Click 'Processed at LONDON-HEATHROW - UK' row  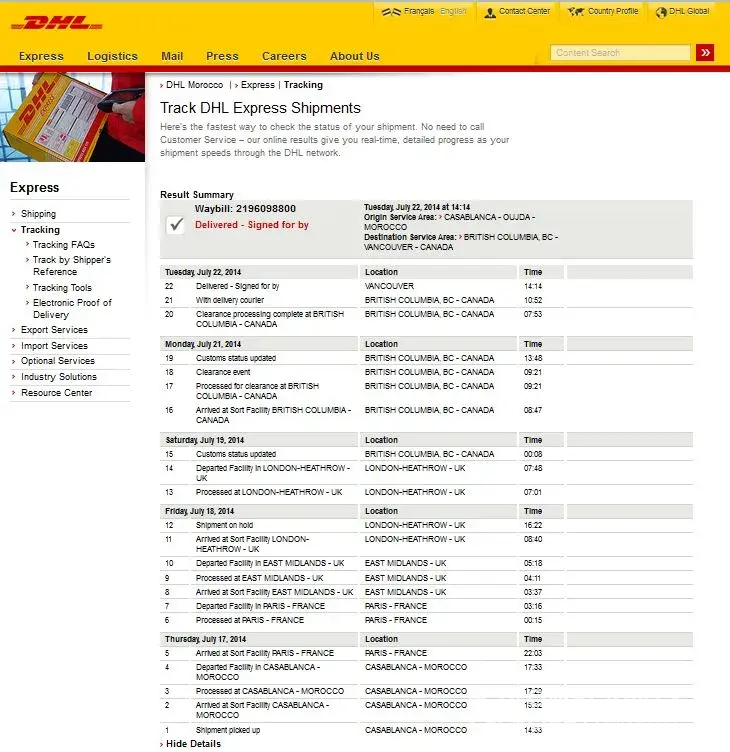pos(269,493)
